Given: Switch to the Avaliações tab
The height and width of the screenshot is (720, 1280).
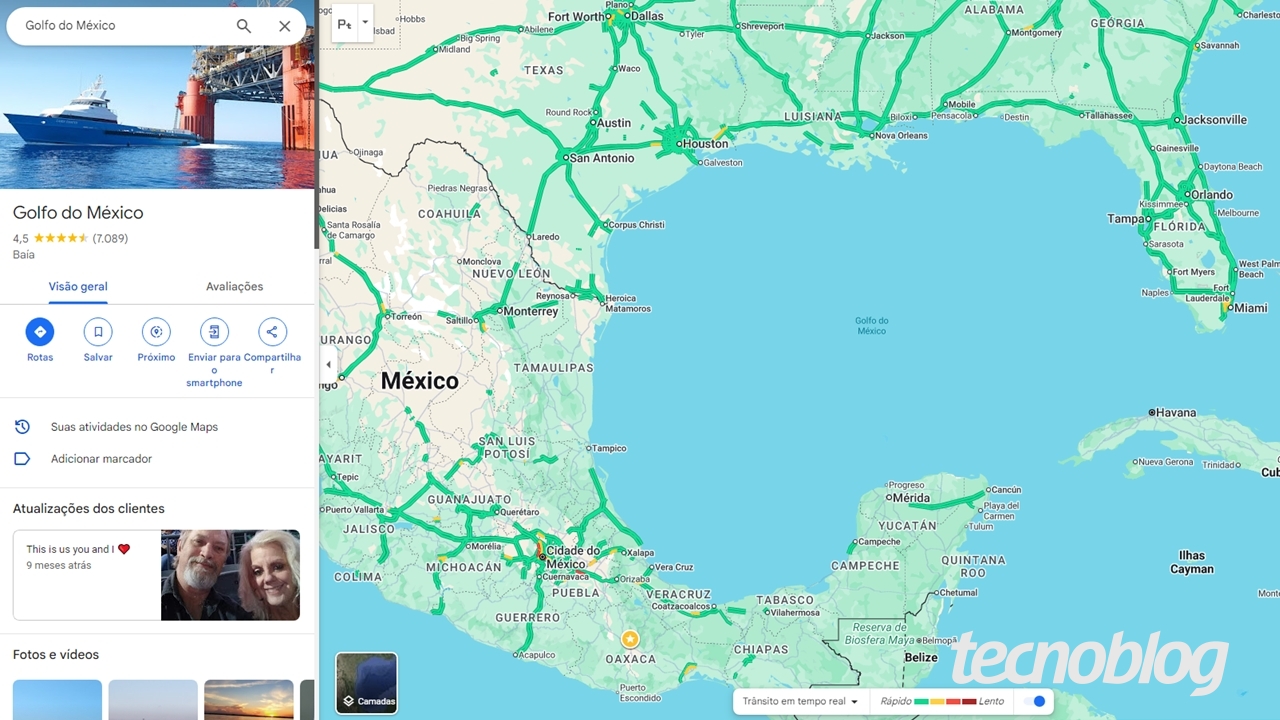Looking at the screenshot, I should pos(234,287).
